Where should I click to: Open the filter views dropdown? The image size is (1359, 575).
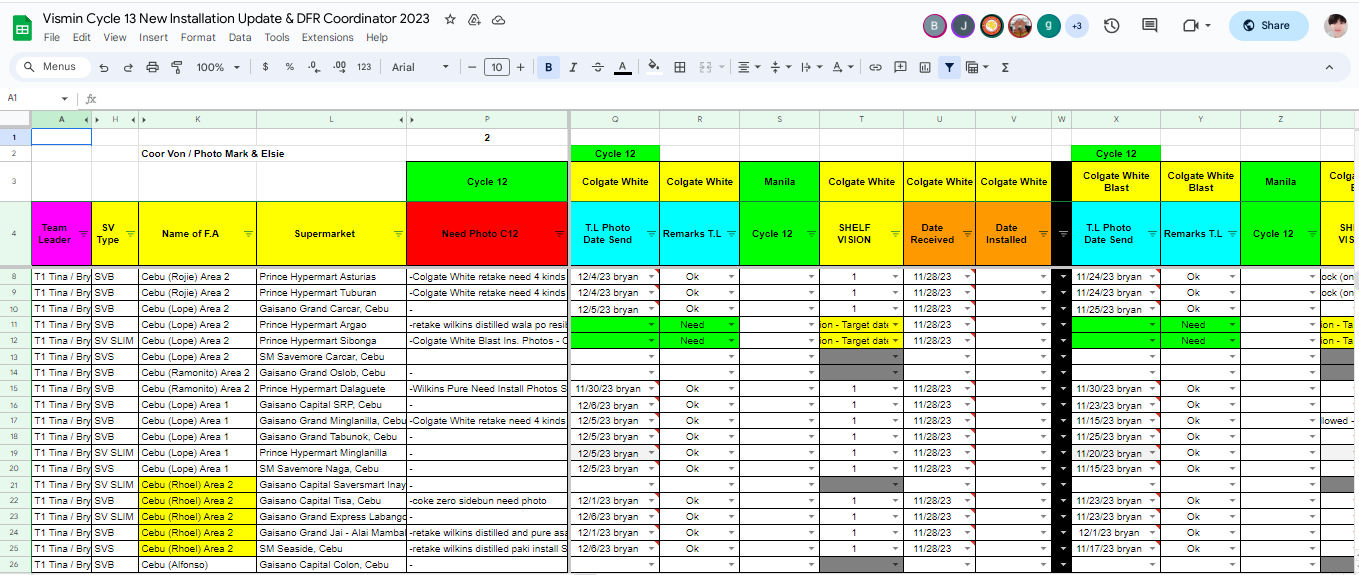977,67
